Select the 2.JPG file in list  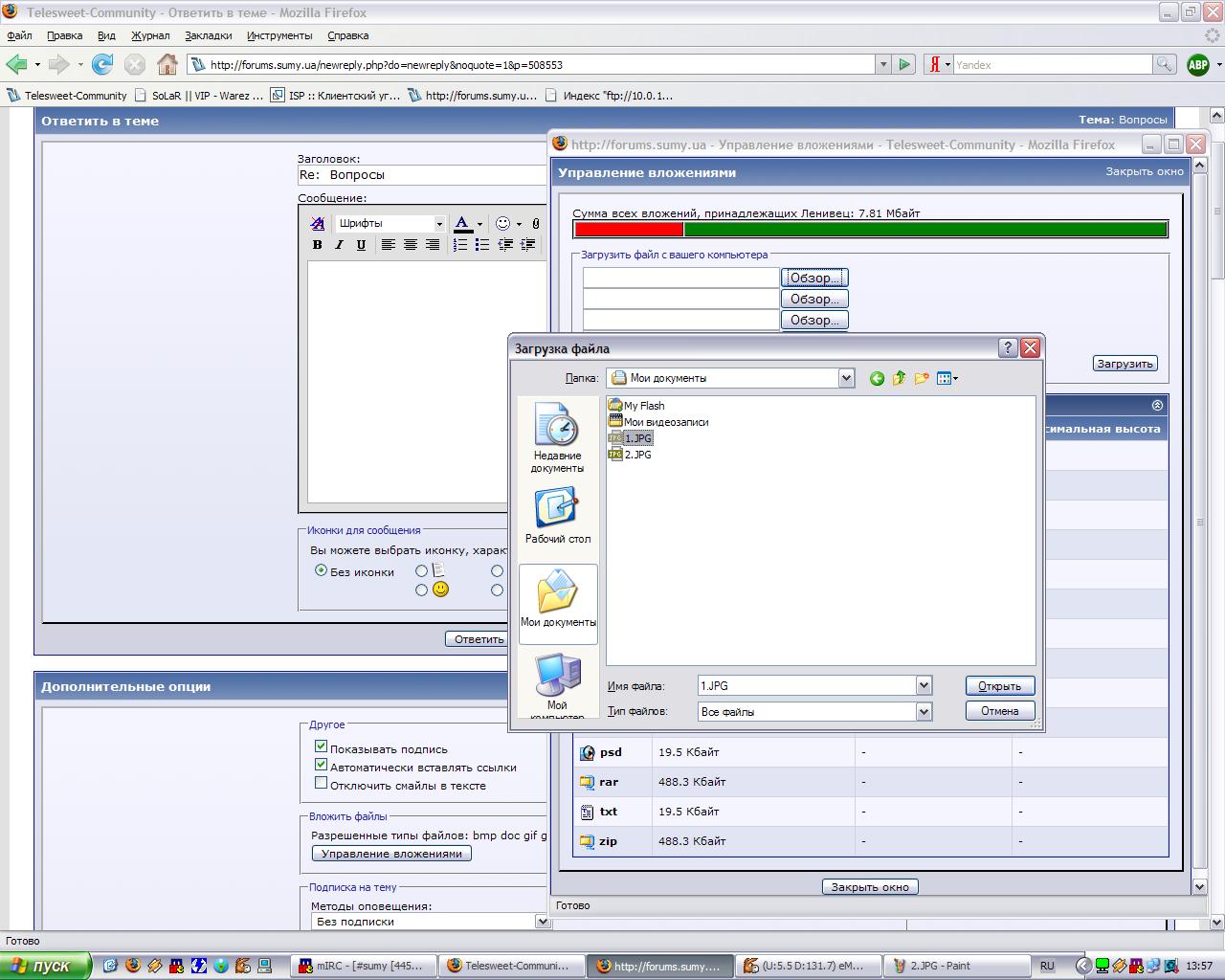click(637, 455)
